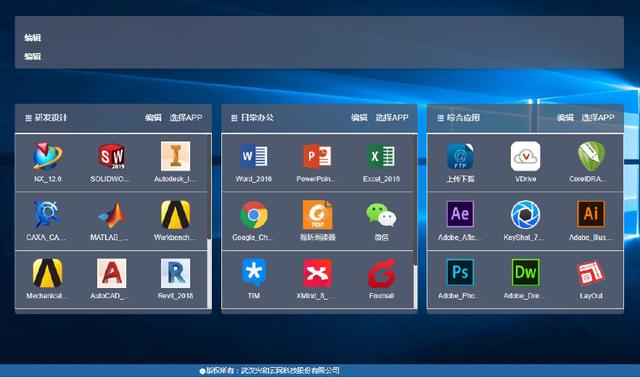Launch the Foxmail app icon
The height and width of the screenshot is (378, 640).
pos(381,273)
